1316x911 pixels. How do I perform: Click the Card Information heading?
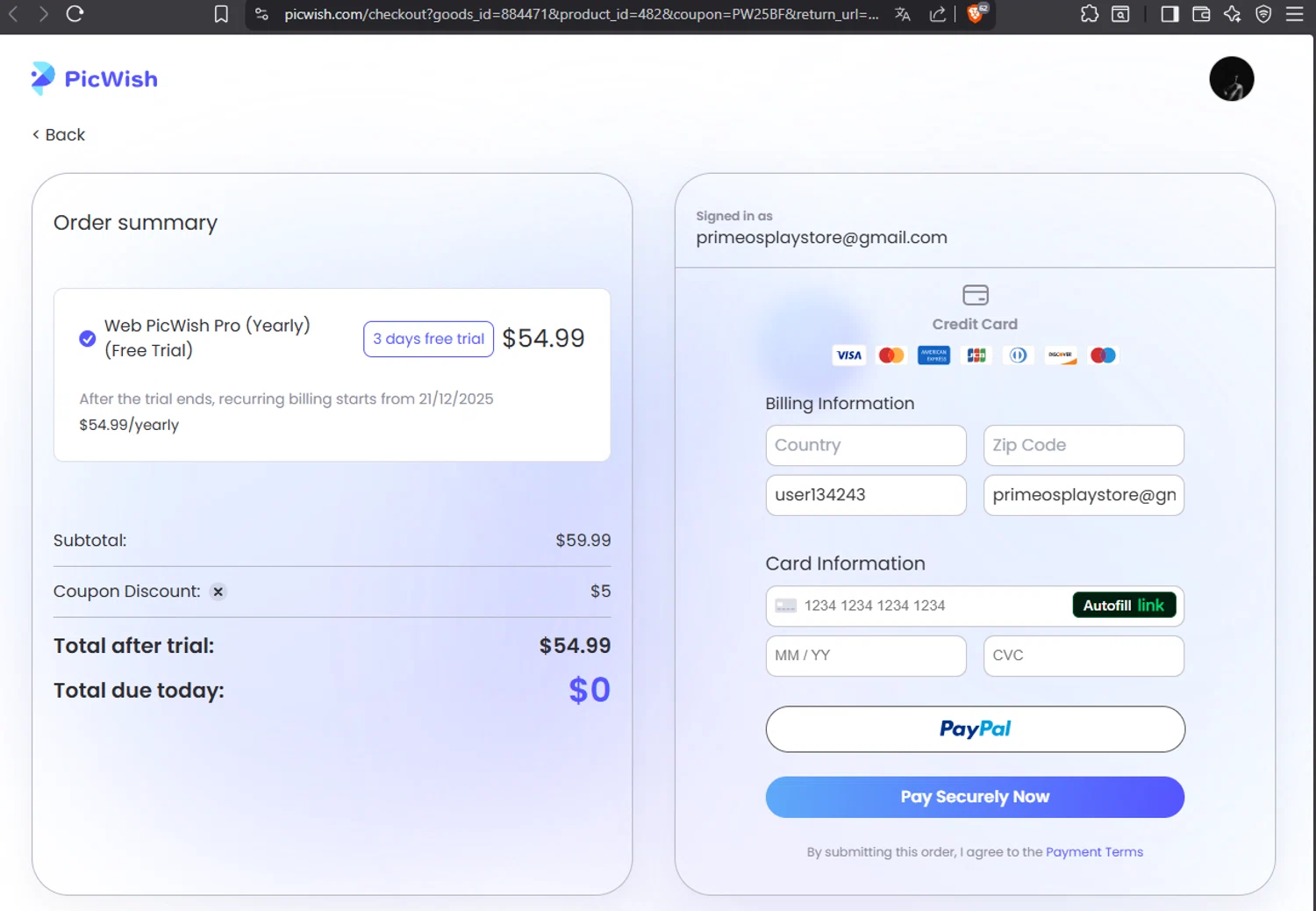pos(845,563)
